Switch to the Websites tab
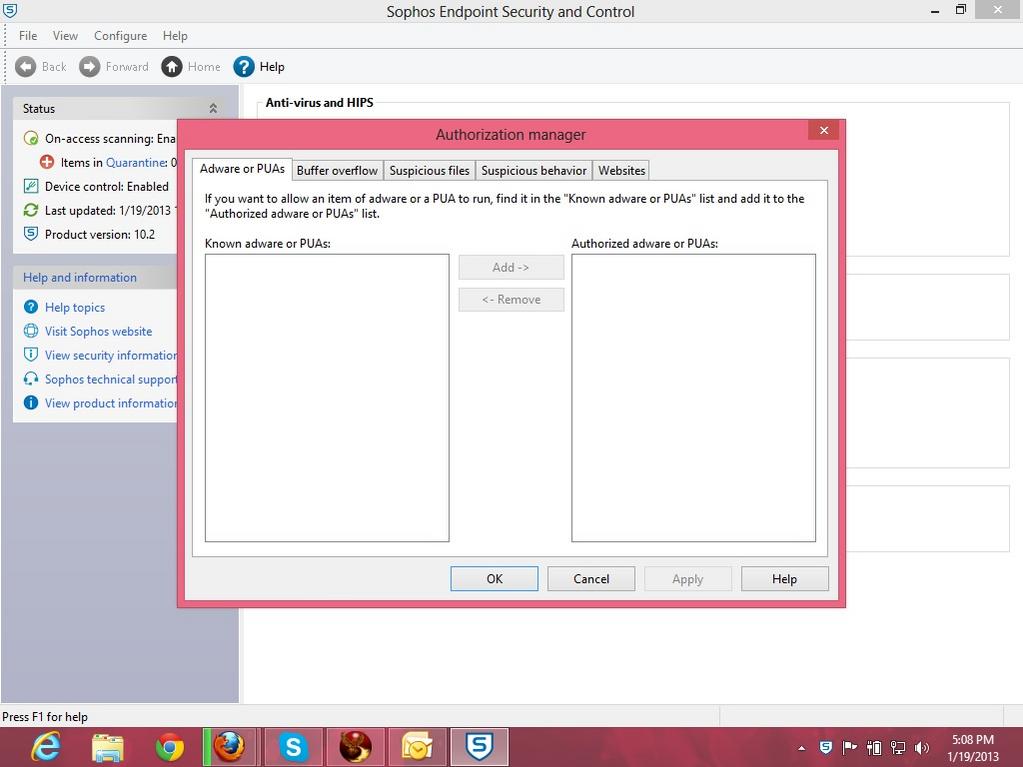The image size is (1023, 767). pos(622,170)
